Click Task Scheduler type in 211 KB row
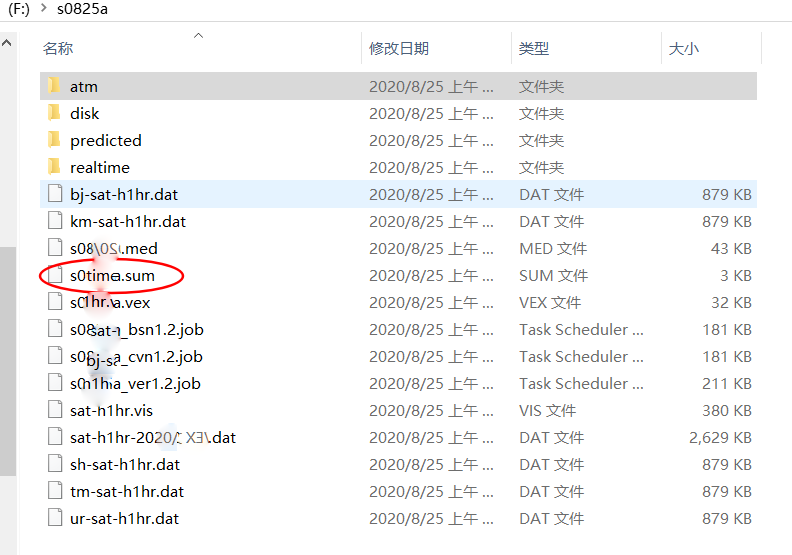792x555 pixels. tap(581, 384)
